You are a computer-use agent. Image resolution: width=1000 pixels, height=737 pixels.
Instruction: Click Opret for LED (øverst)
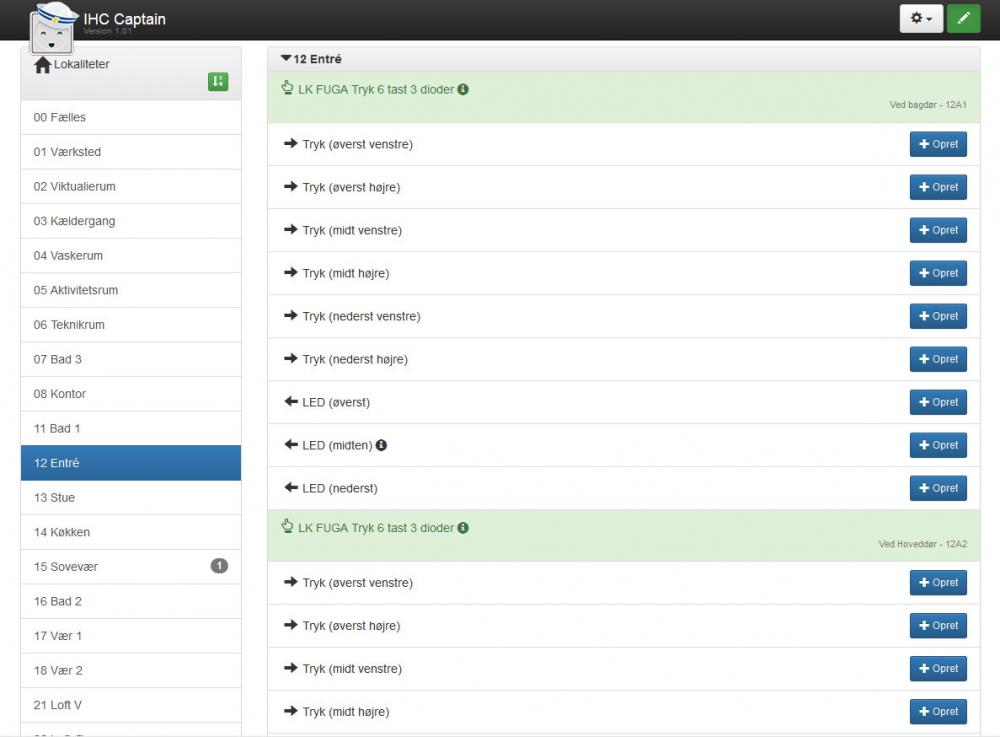(937, 402)
